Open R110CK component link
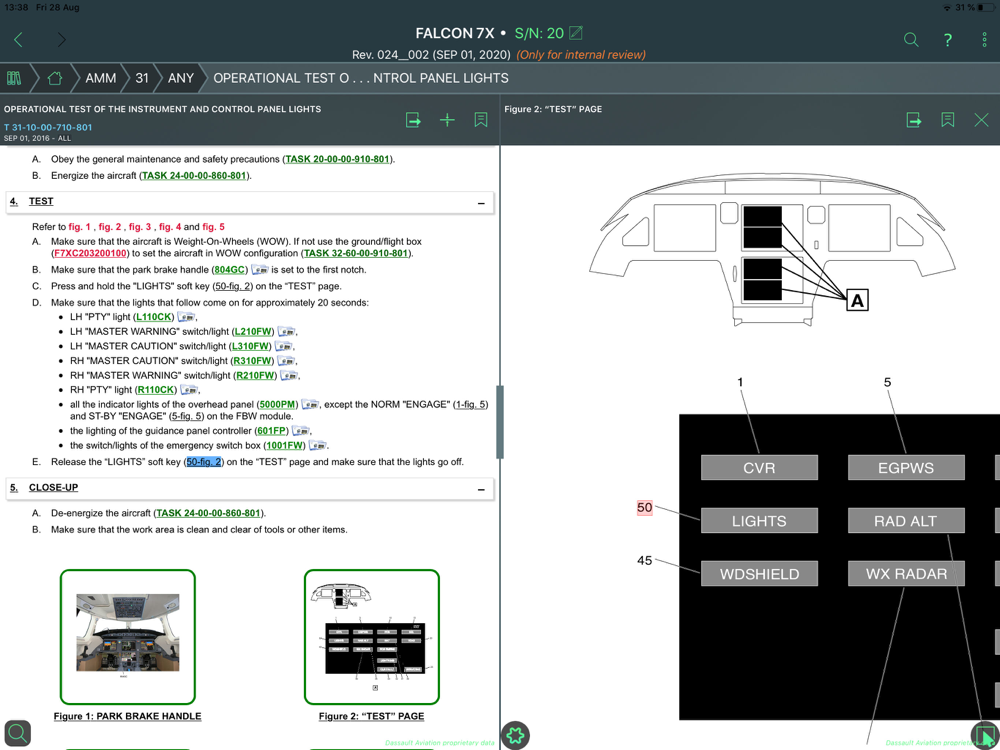This screenshot has height=750, width=1000. coord(156,390)
